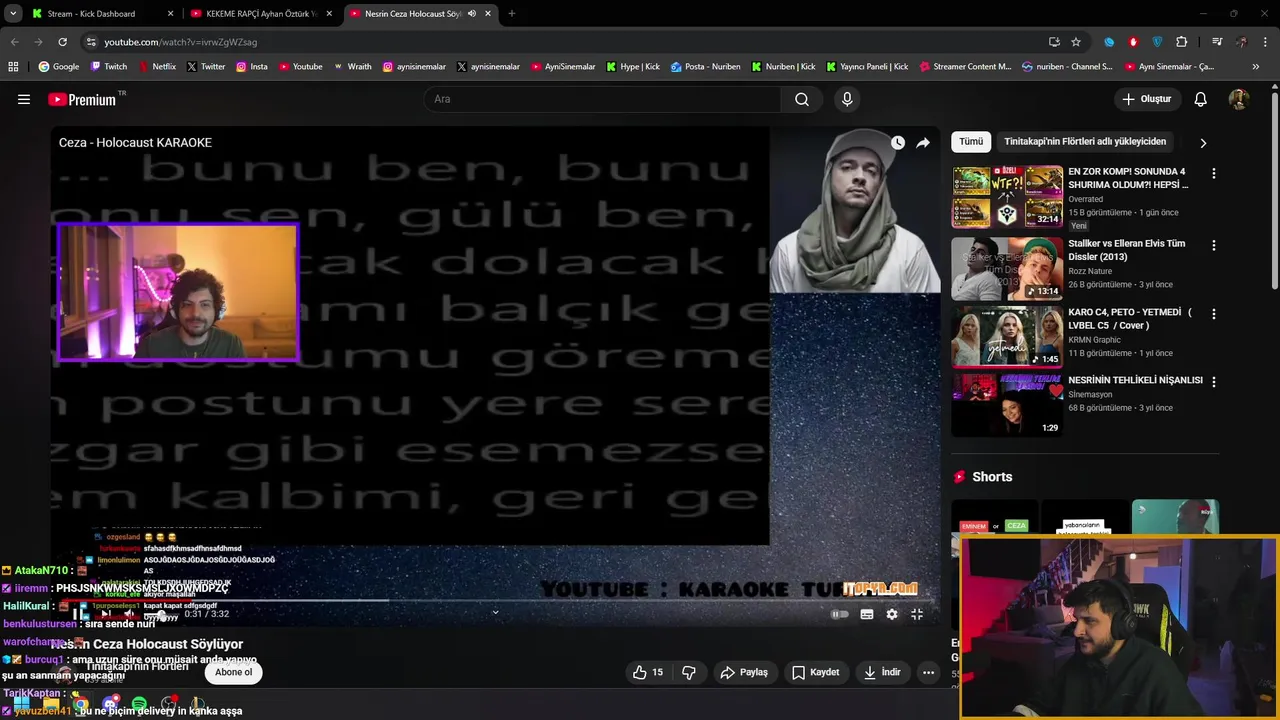Click the Paylaş share button
Viewport: 1280px width, 720px height.
coord(744,672)
